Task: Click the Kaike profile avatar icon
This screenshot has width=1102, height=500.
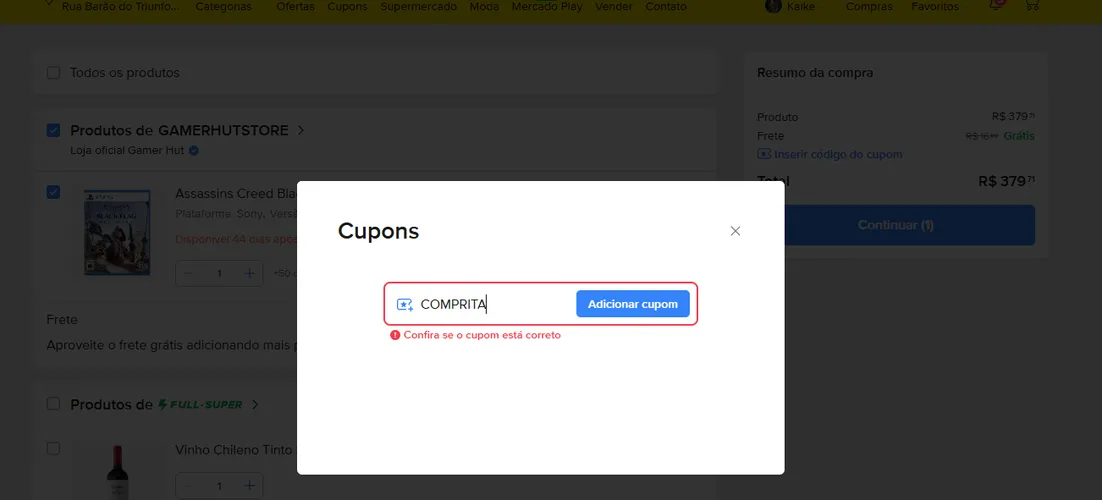Action: pos(774,6)
